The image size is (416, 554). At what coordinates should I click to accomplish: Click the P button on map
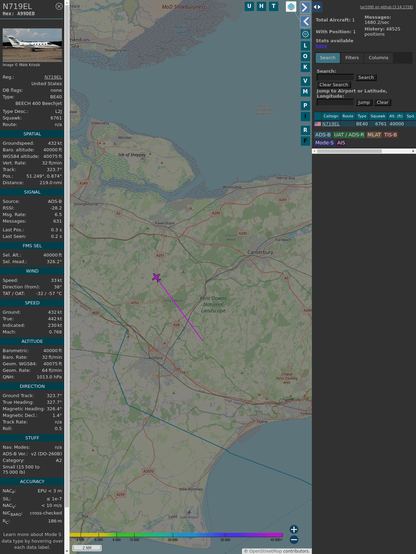(305, 105)
